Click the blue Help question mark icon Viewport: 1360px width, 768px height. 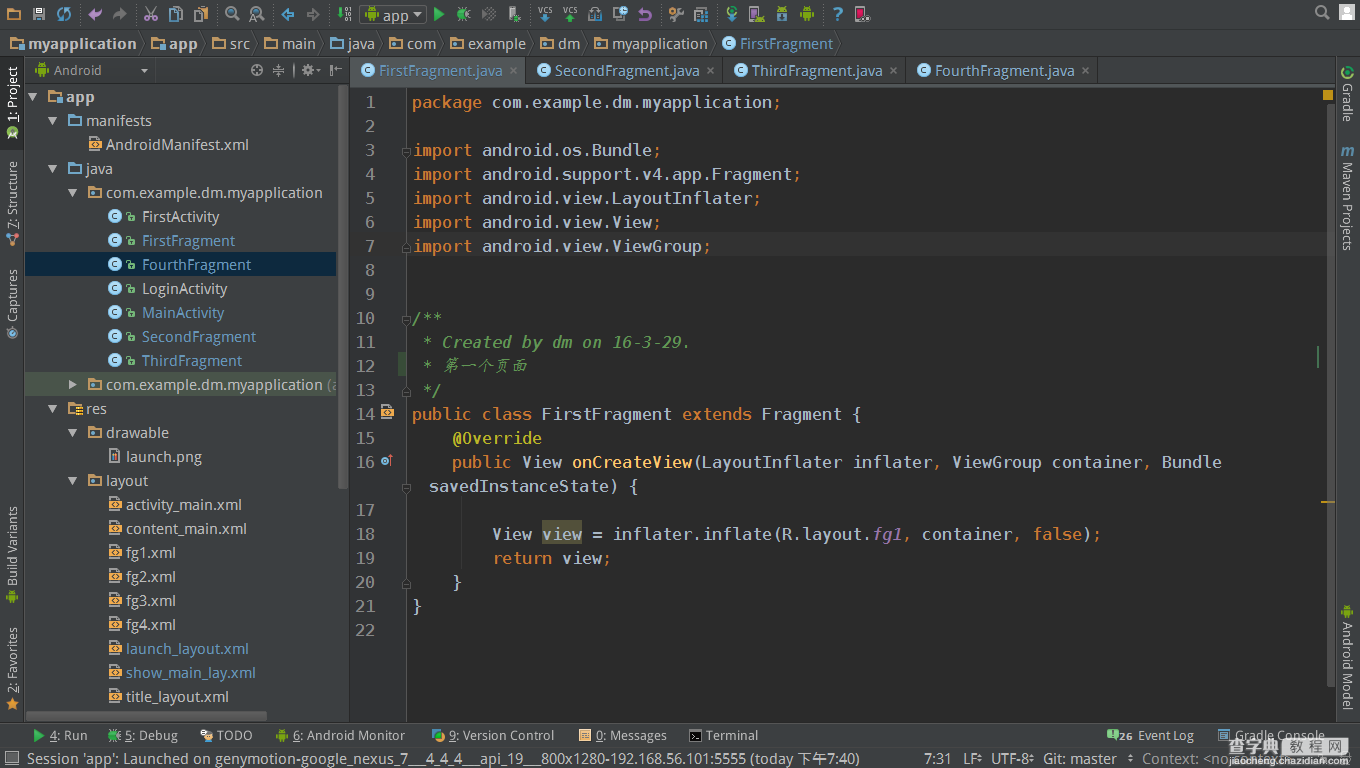point(837,14)
